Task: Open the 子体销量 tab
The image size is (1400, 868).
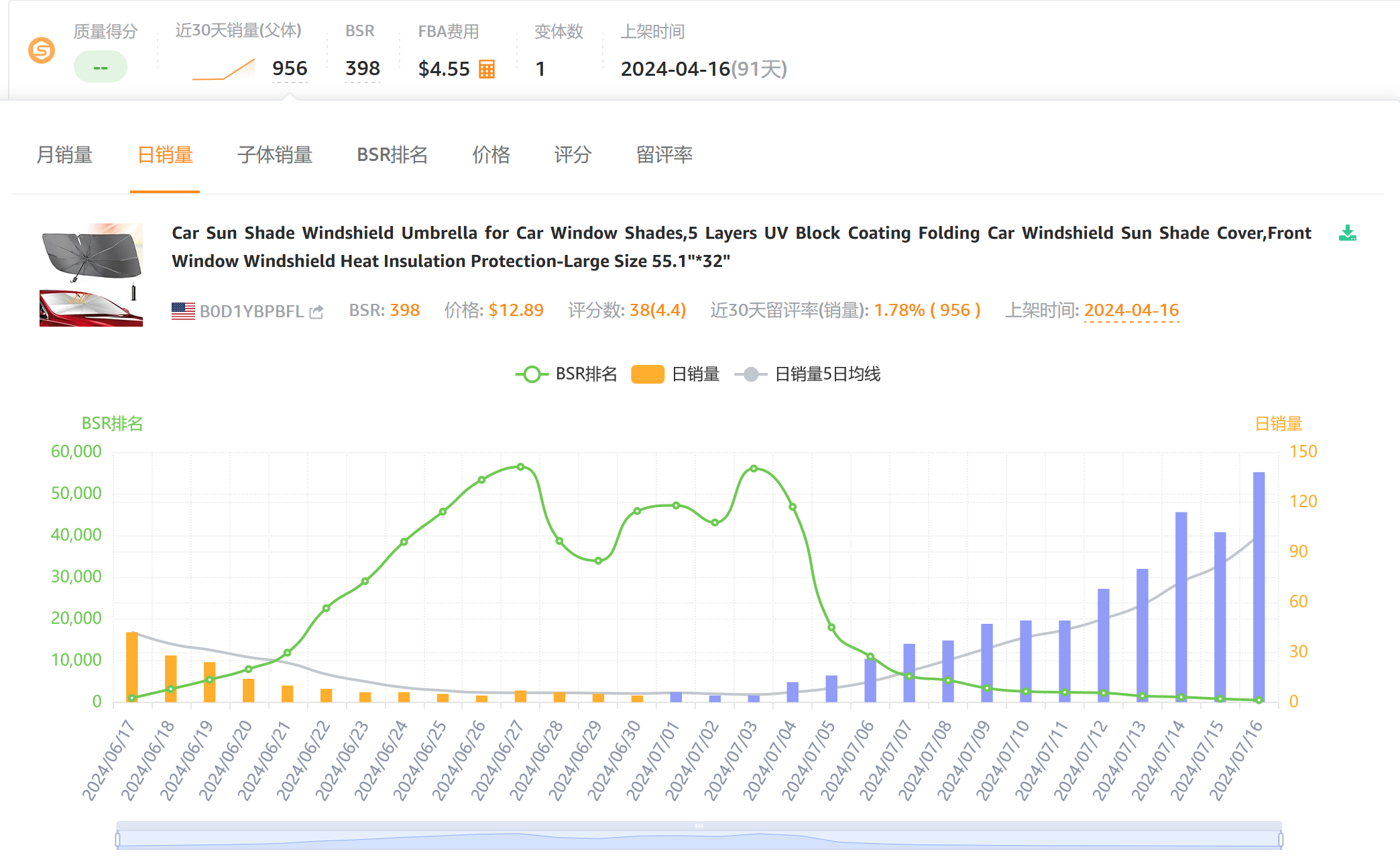Action: coord(275,155)
